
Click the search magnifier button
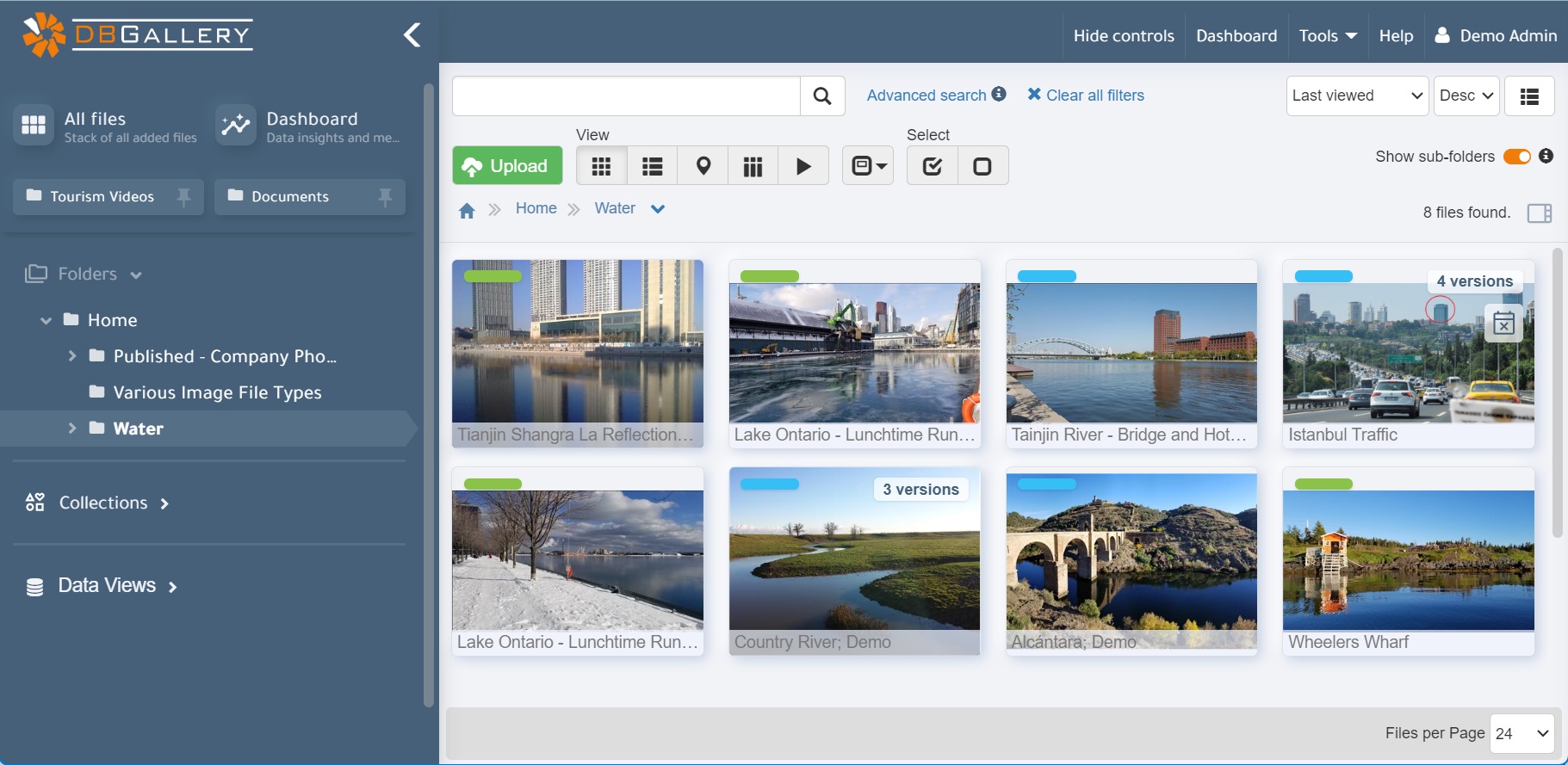click(821, 96)
